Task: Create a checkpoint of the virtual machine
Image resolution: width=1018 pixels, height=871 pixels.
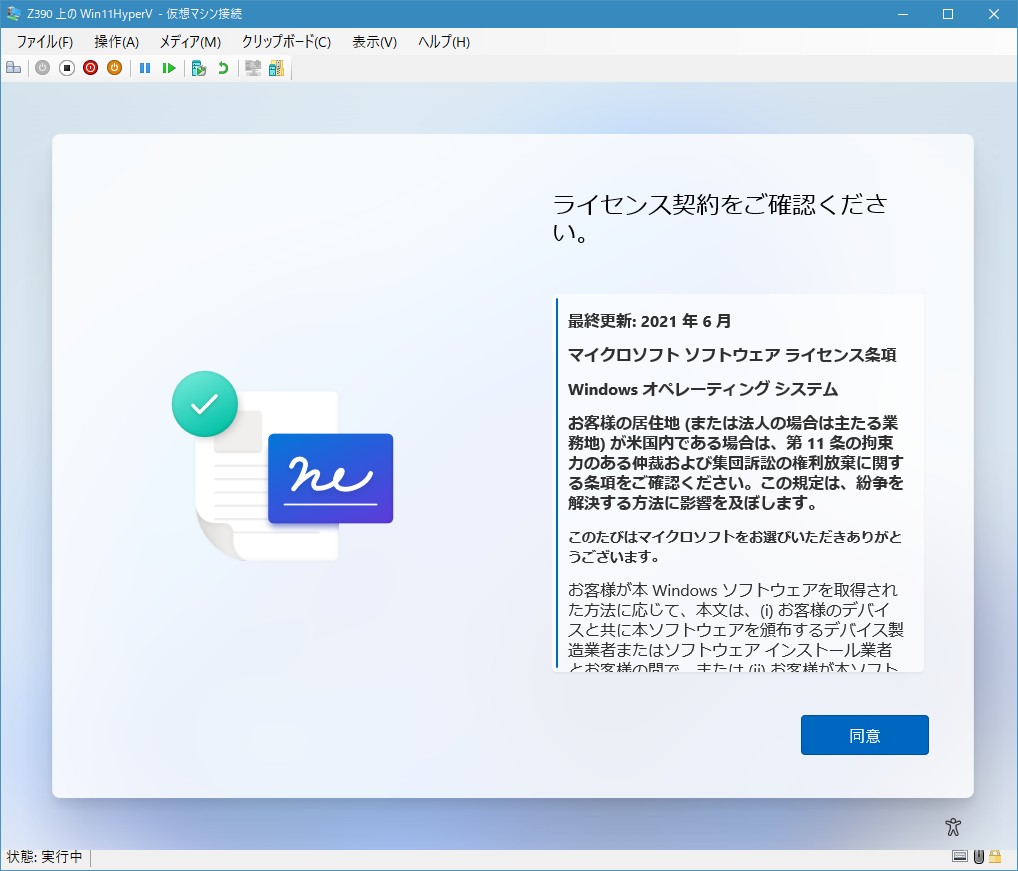Action: 199,67
